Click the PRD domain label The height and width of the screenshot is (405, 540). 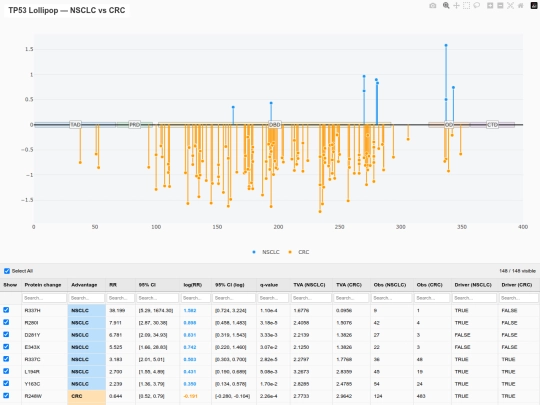tap(135, 124)
